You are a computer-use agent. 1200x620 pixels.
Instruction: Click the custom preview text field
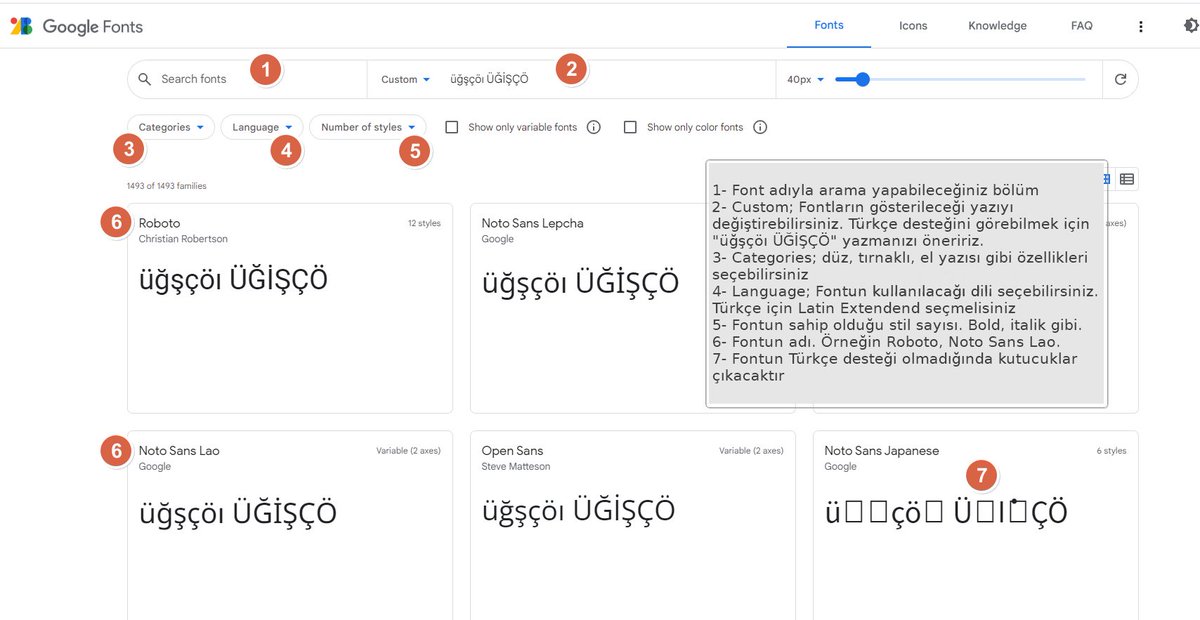[608, 79]
